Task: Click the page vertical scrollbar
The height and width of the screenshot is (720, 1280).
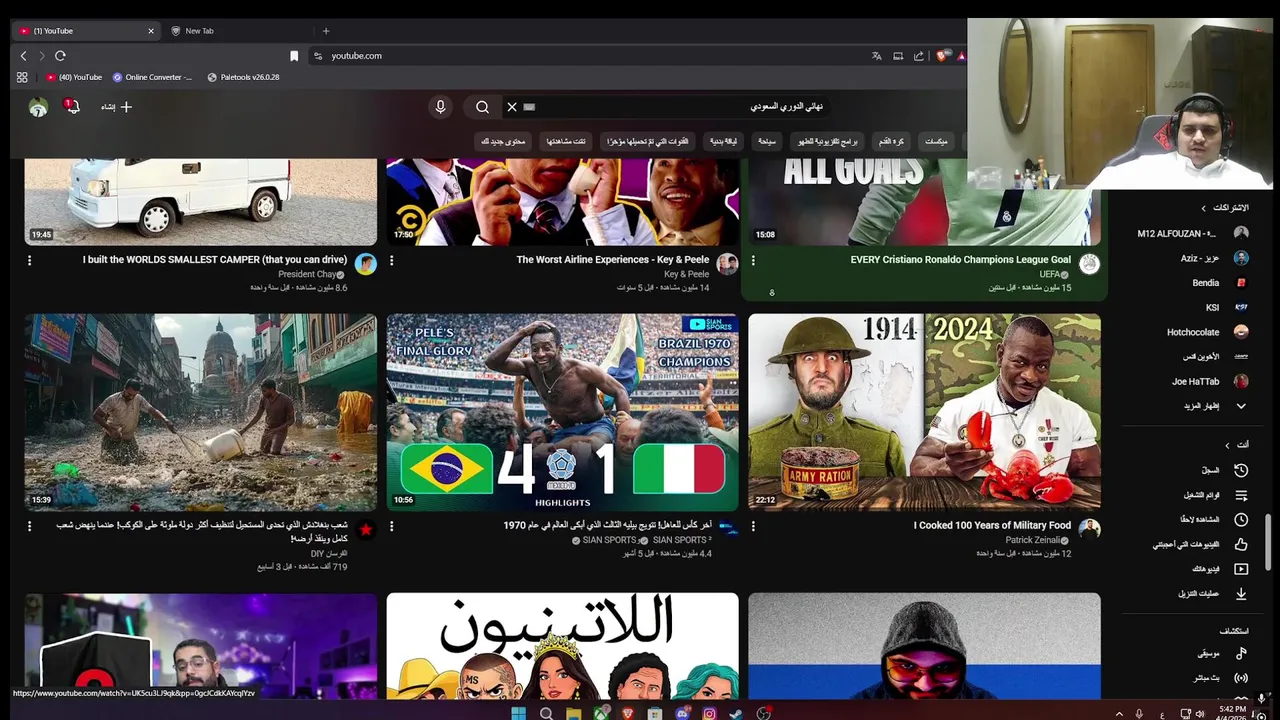Action: tap(1270, 542)
